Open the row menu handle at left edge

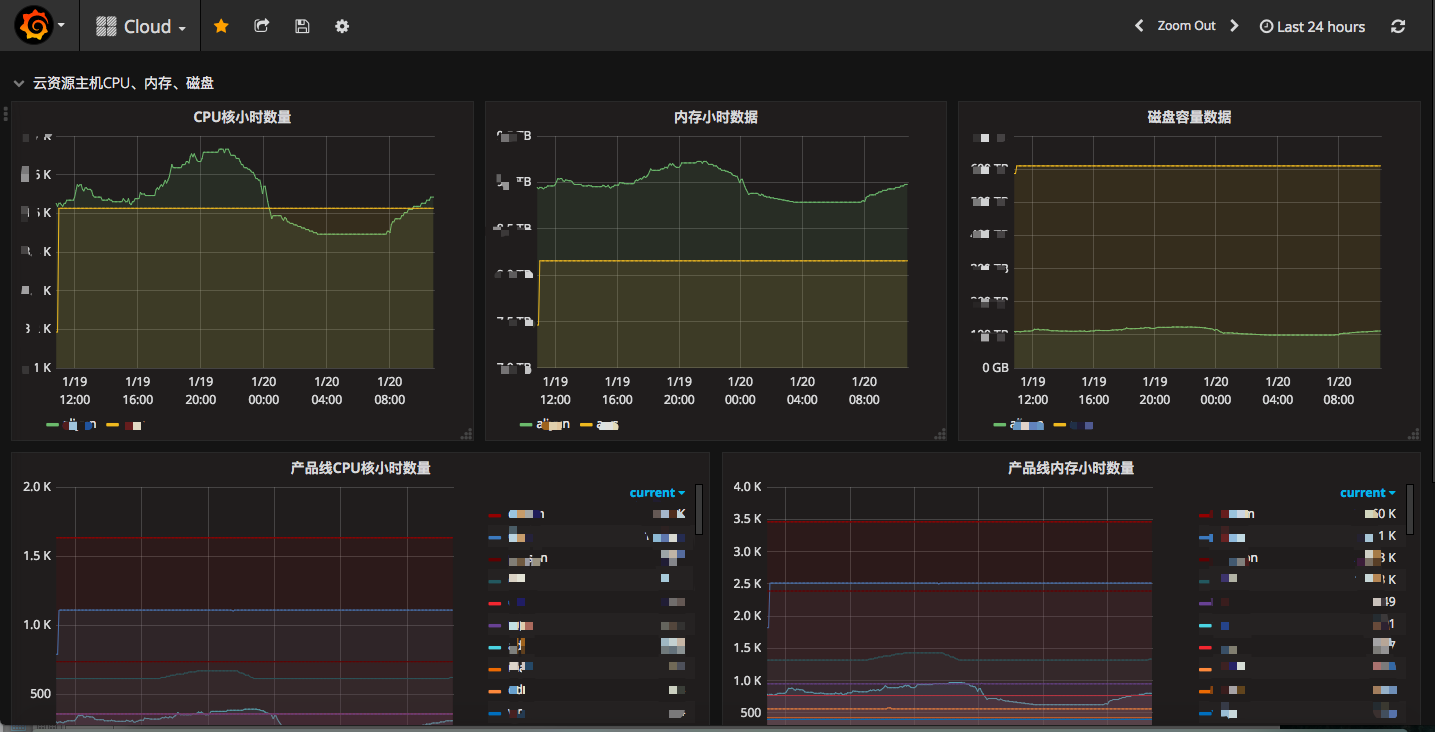(6, 113)
